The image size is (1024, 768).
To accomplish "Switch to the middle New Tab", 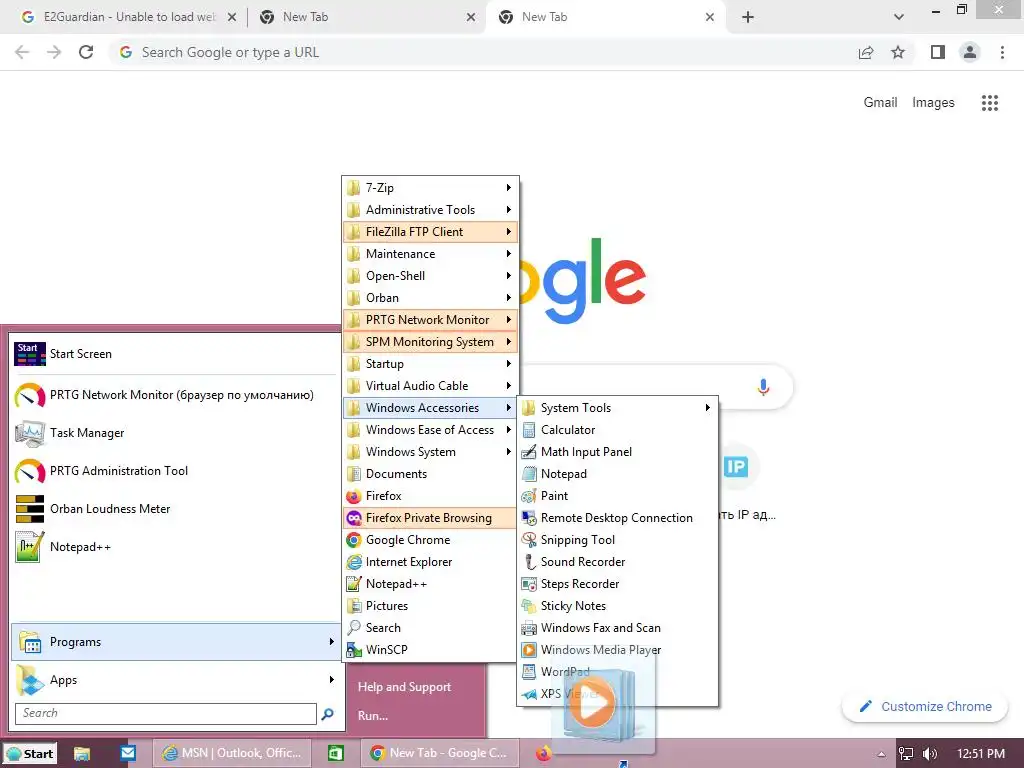I will (366, 17).
